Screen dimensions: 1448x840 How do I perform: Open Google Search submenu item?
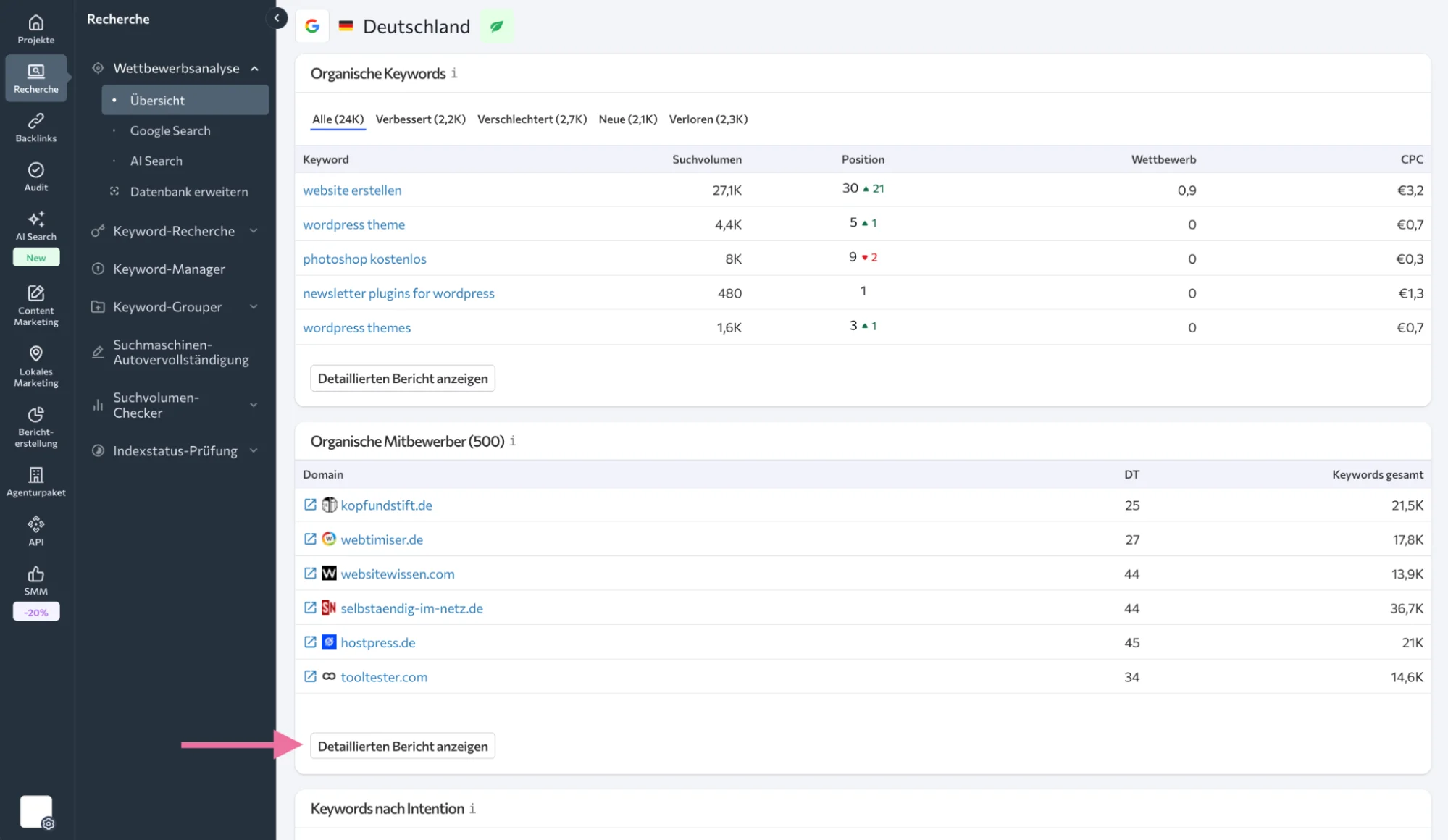tap(170, 131)
